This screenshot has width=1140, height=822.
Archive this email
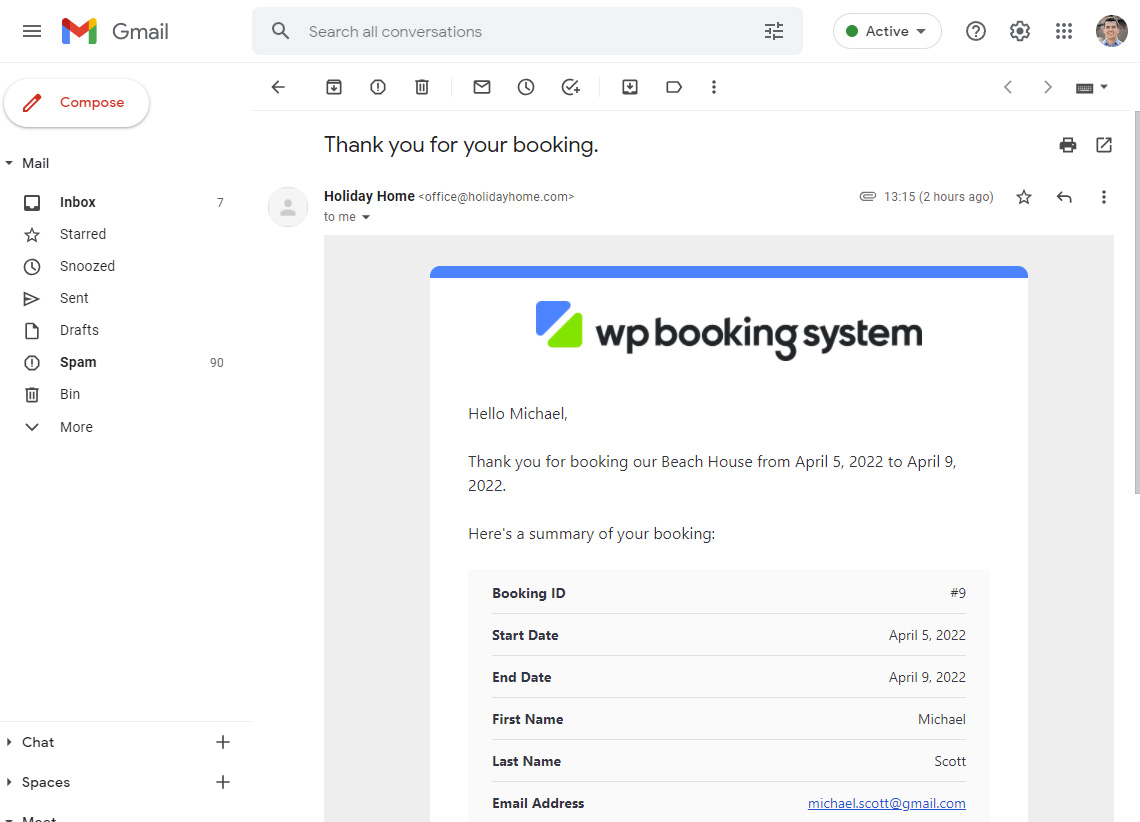334,87
